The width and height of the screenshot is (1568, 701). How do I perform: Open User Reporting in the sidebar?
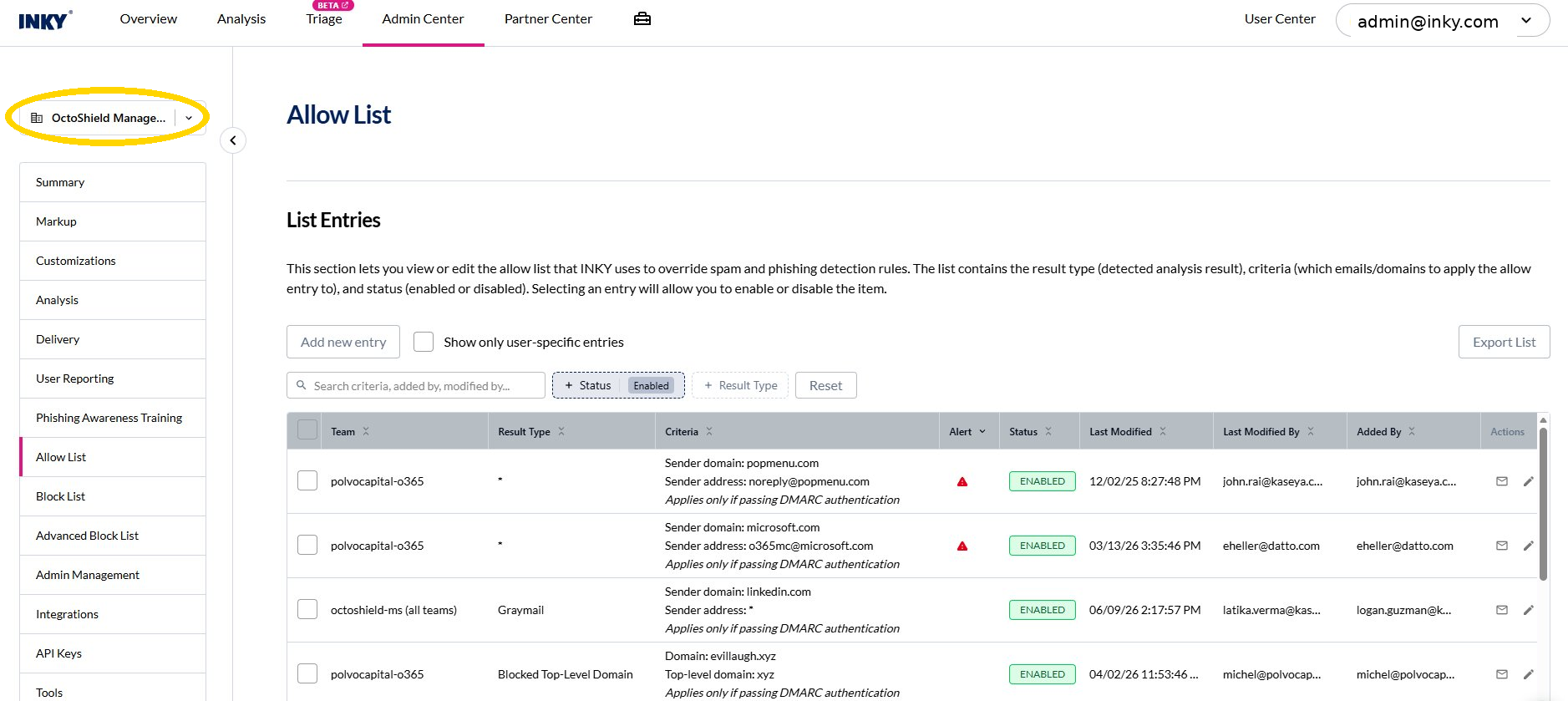[113, 378]
